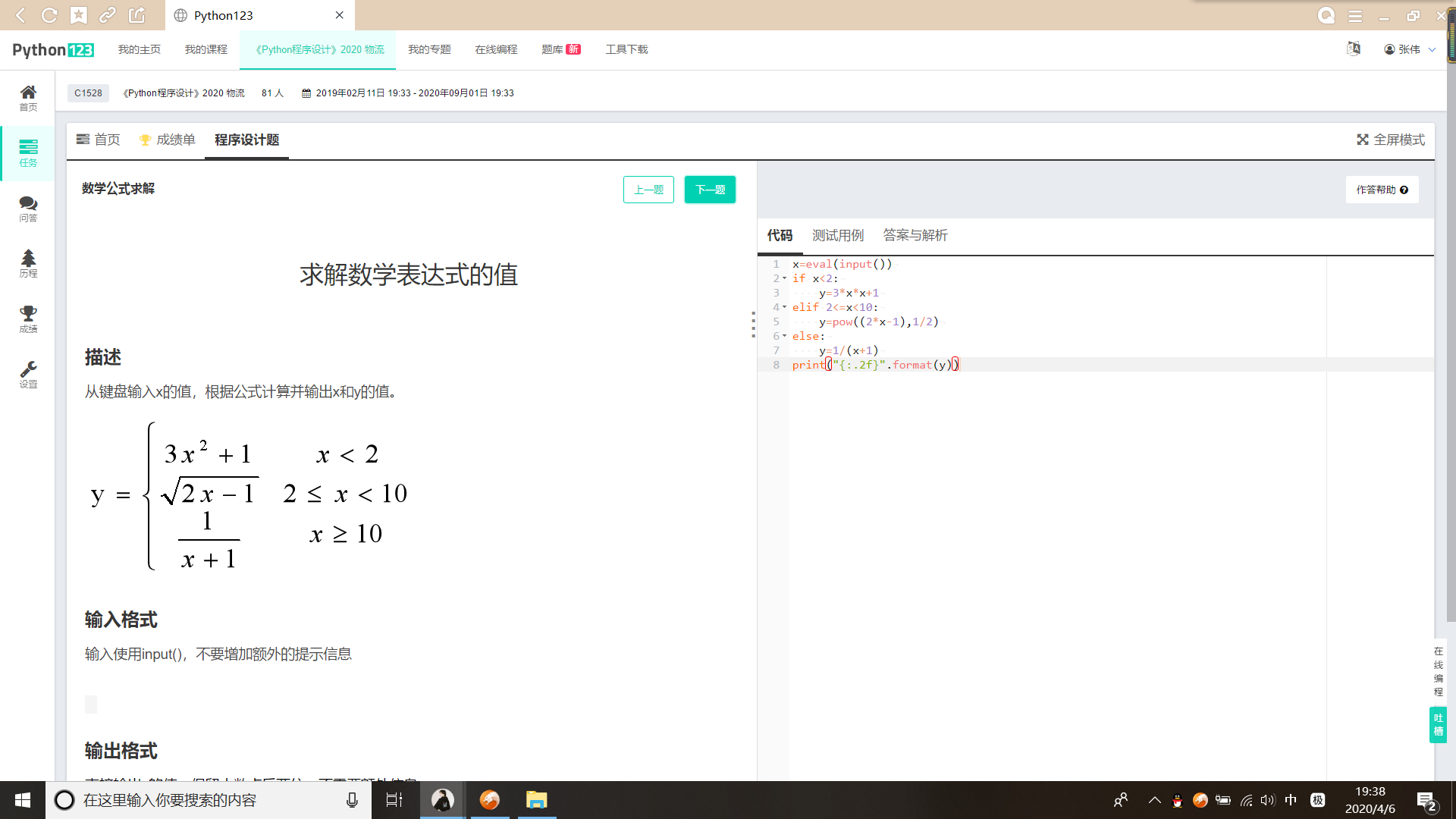Viewport: 1456px width, 819px height.
Task: Collapse the elif block on line 4
Action: point(784,307)
